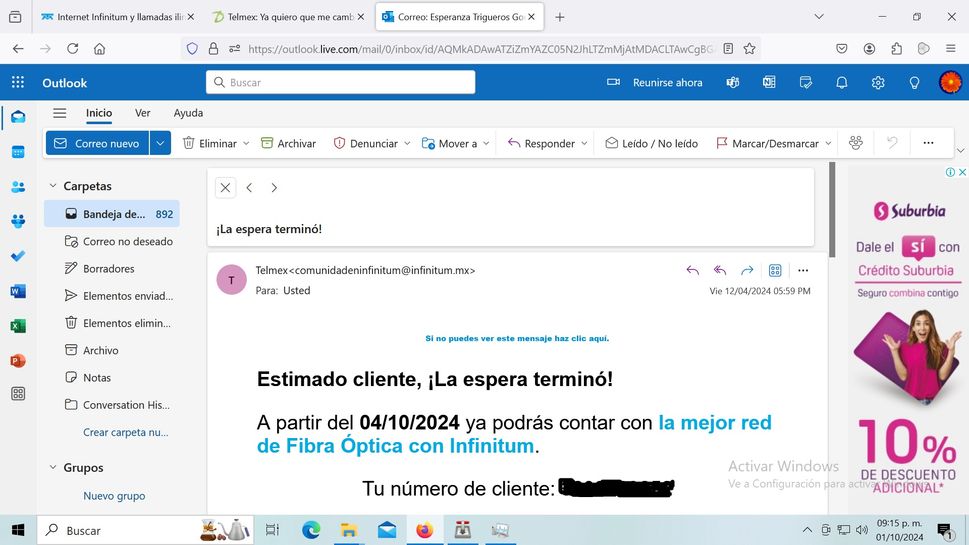This screenshot has height=545, width=969.
Task: Click Crear carpeta nueva link
Action: click(125, 432)
